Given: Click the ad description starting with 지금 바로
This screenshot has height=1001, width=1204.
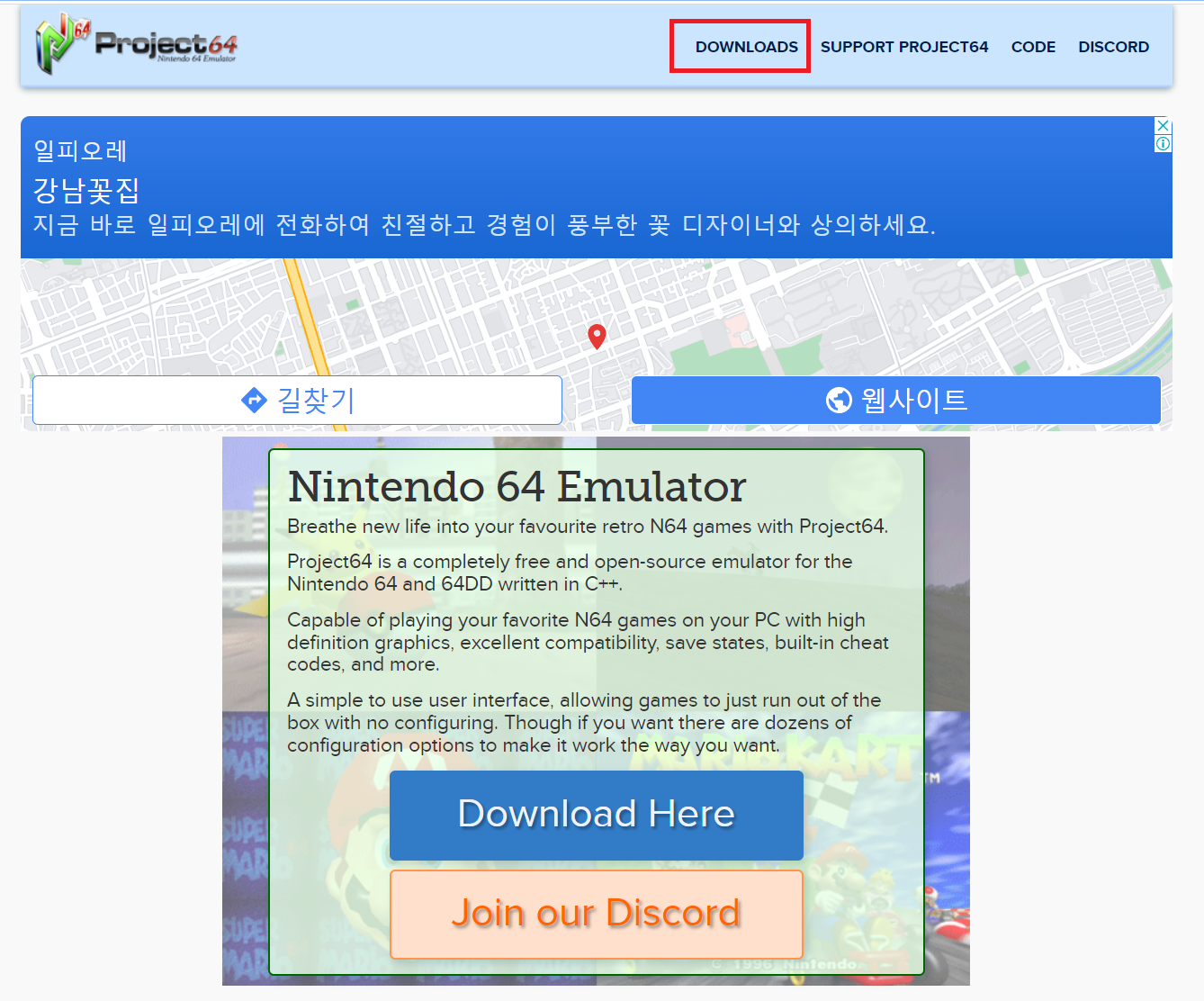Looking at the screenshot, I should pyautogui.click(x=484, y=224).
